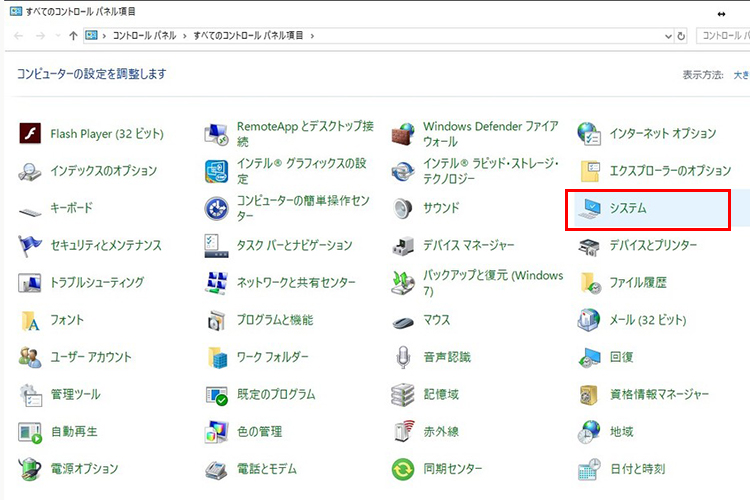Open the 管理ツール icon
The width and height of the screenshot is (750, 500).
[31, 395]
